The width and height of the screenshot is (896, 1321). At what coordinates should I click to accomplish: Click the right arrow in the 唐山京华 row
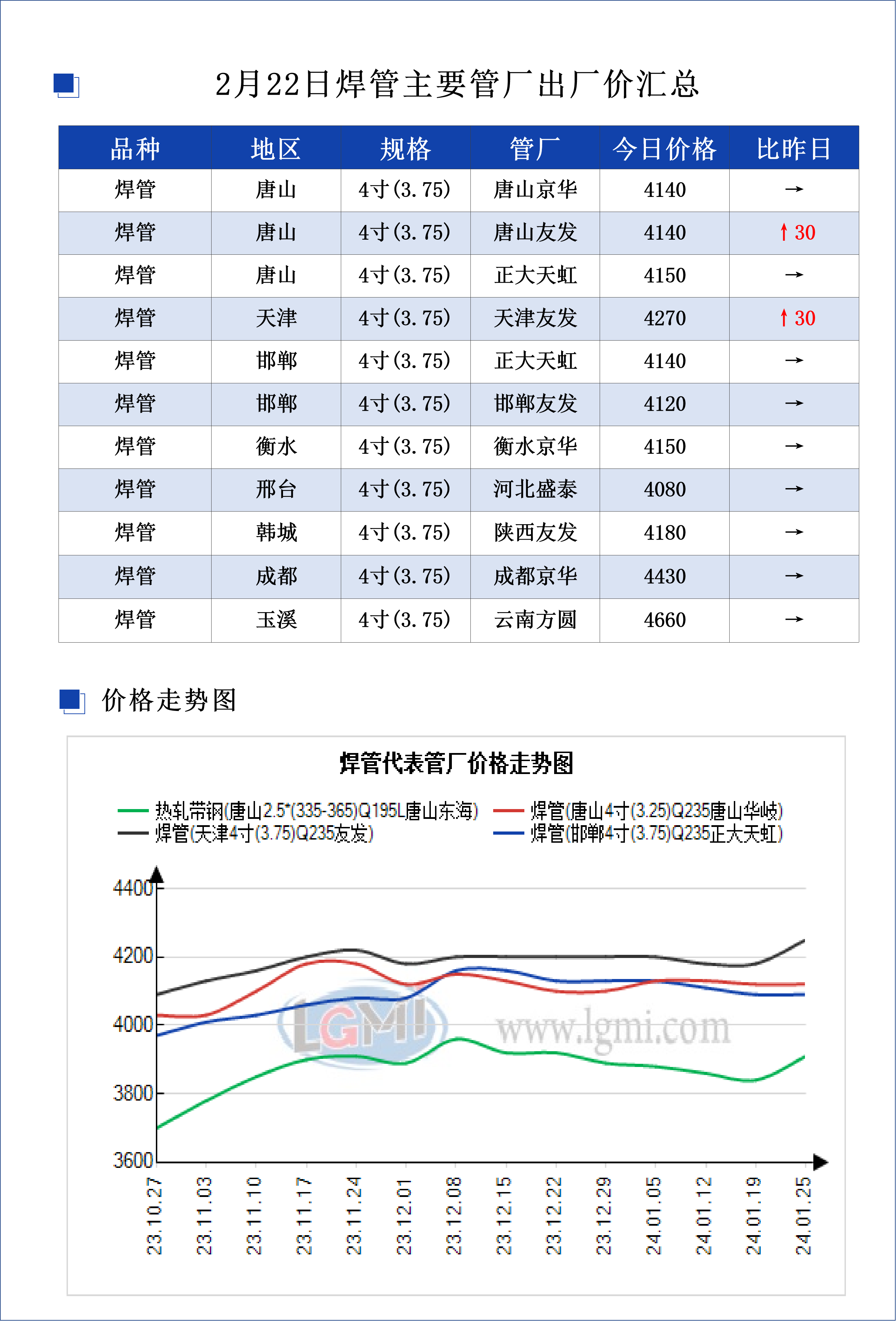tap(794, 189)
